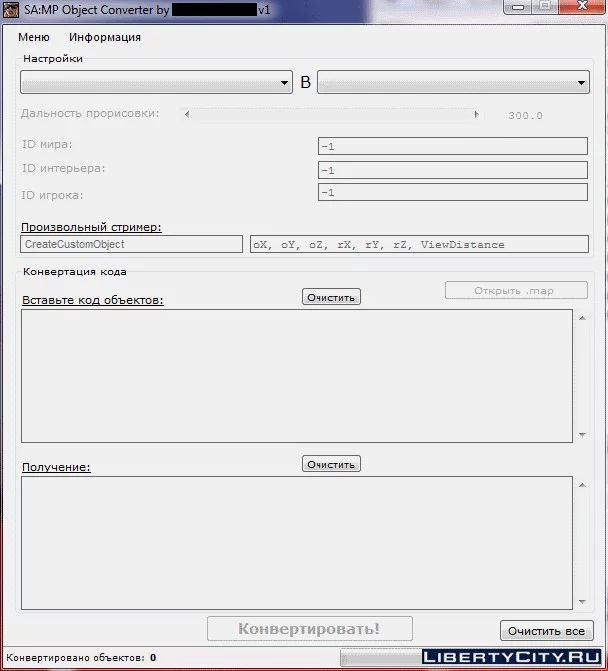Screen dimensions: 608x671
Task: Click the 300.0 draw distance value
Action: (x=525, y=116)
